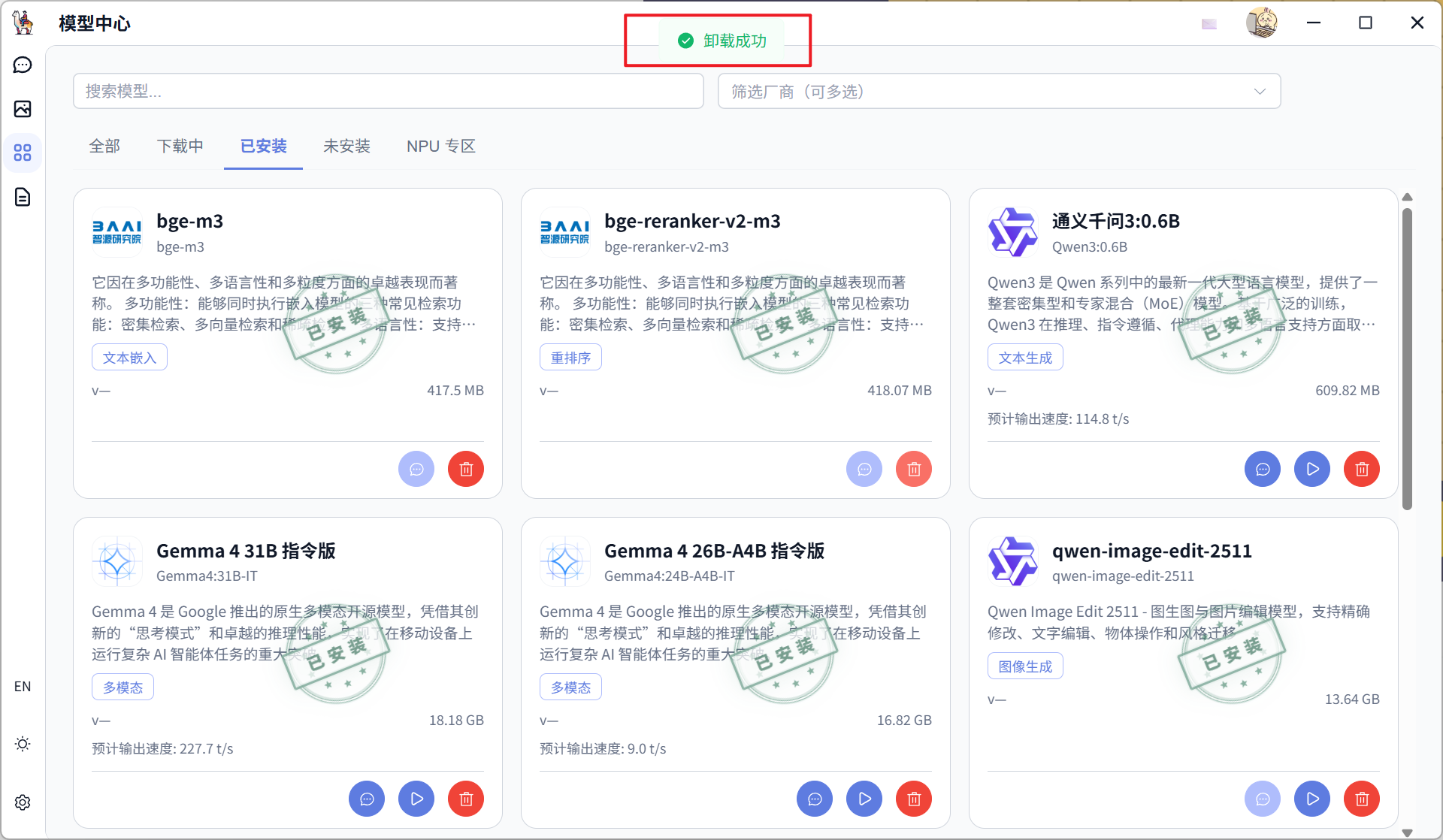Start chat with Gemma 4 31B

367,799
